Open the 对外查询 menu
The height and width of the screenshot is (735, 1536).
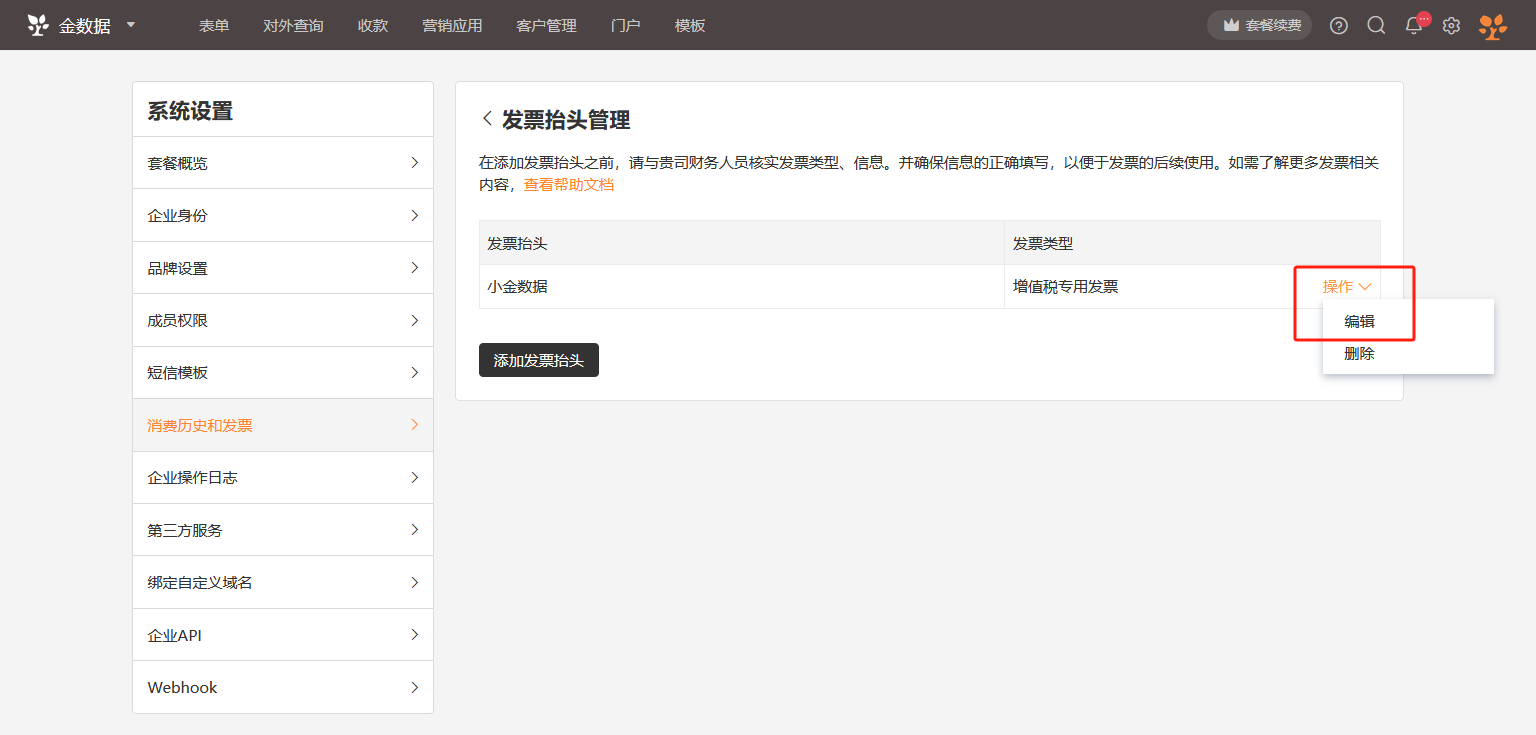pos(293,25)
